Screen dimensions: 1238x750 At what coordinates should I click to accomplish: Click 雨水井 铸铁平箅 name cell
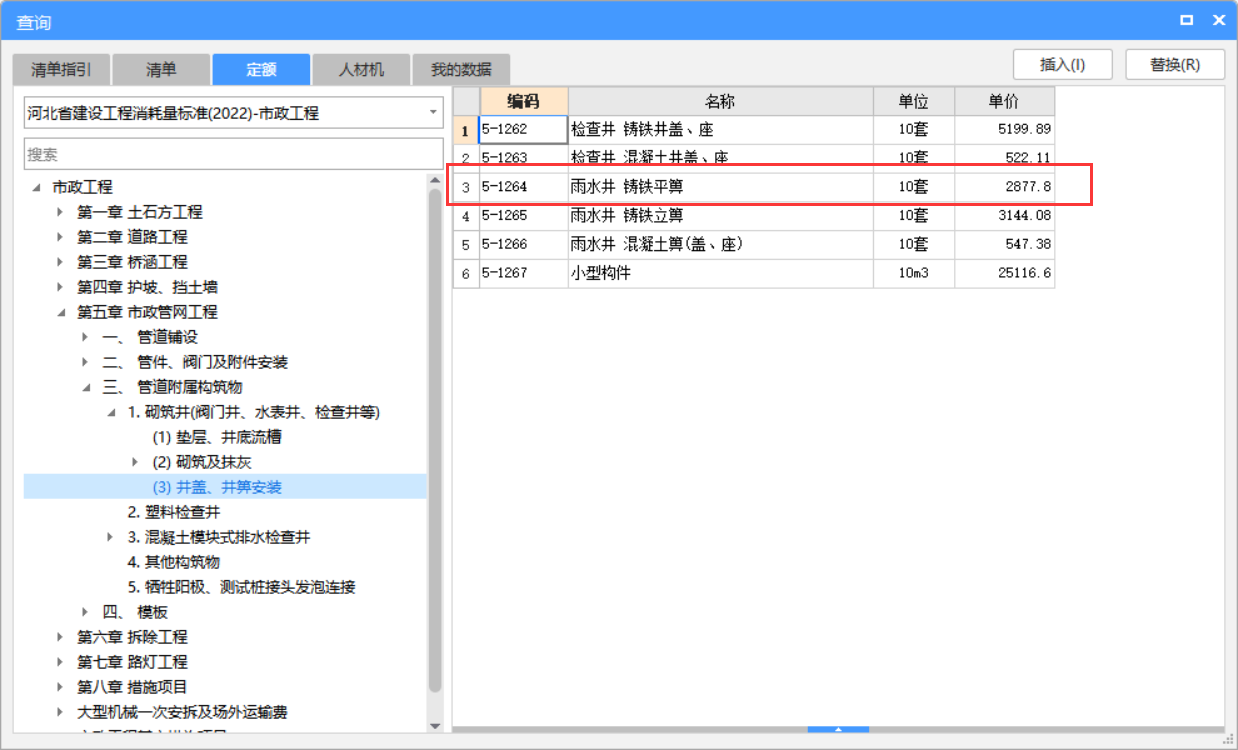point(720,187)
